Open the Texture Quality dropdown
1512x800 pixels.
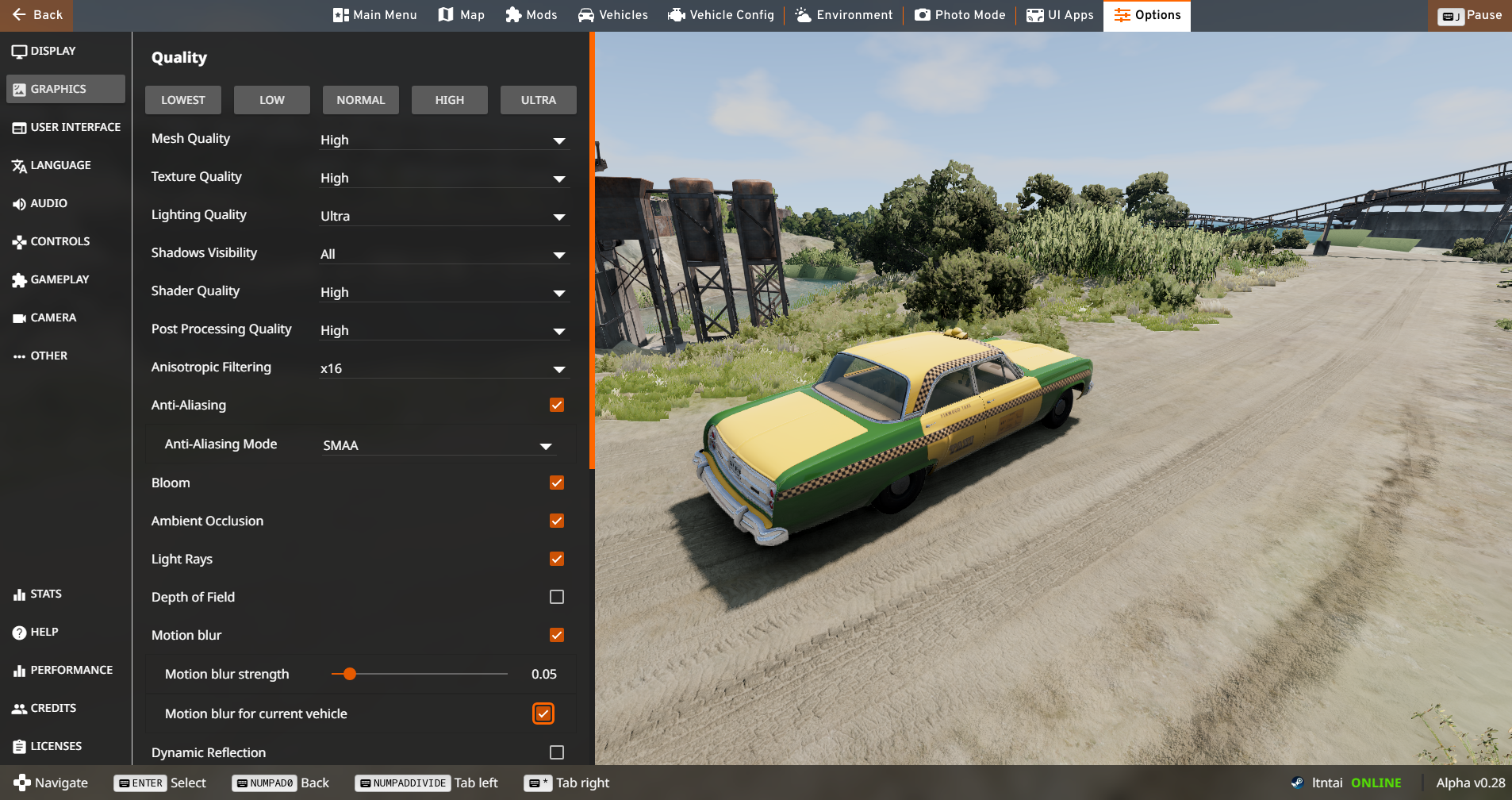444,178
